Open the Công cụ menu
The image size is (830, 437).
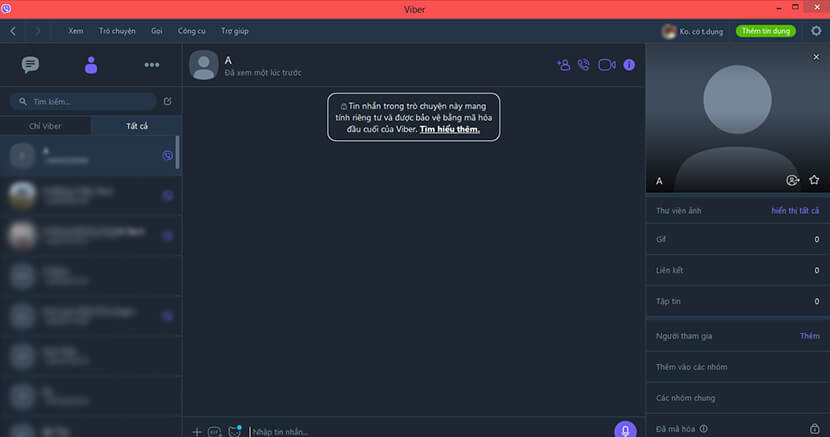[x=192, y=31]
